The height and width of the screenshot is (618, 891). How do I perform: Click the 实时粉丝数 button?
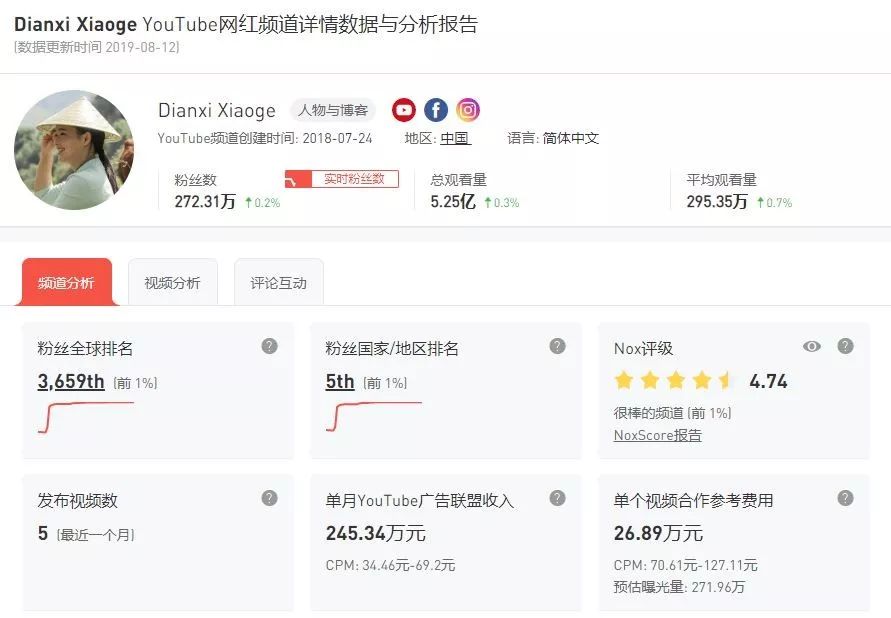[342, 179]
